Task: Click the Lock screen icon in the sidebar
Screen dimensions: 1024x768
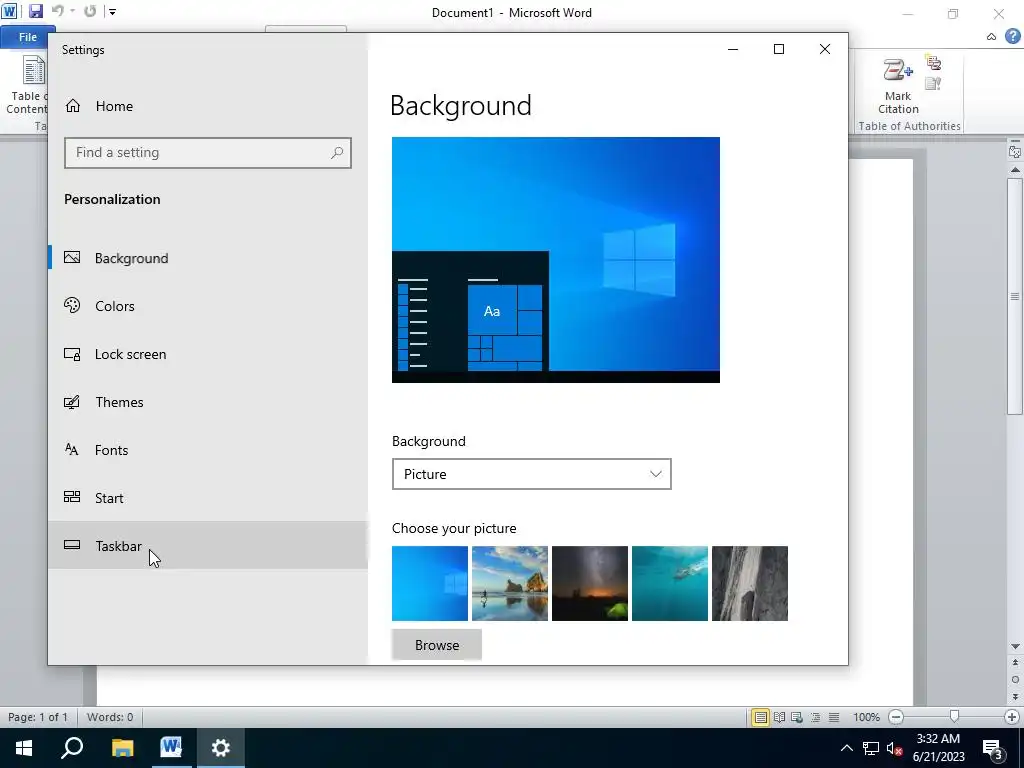Action: (72, 354)
